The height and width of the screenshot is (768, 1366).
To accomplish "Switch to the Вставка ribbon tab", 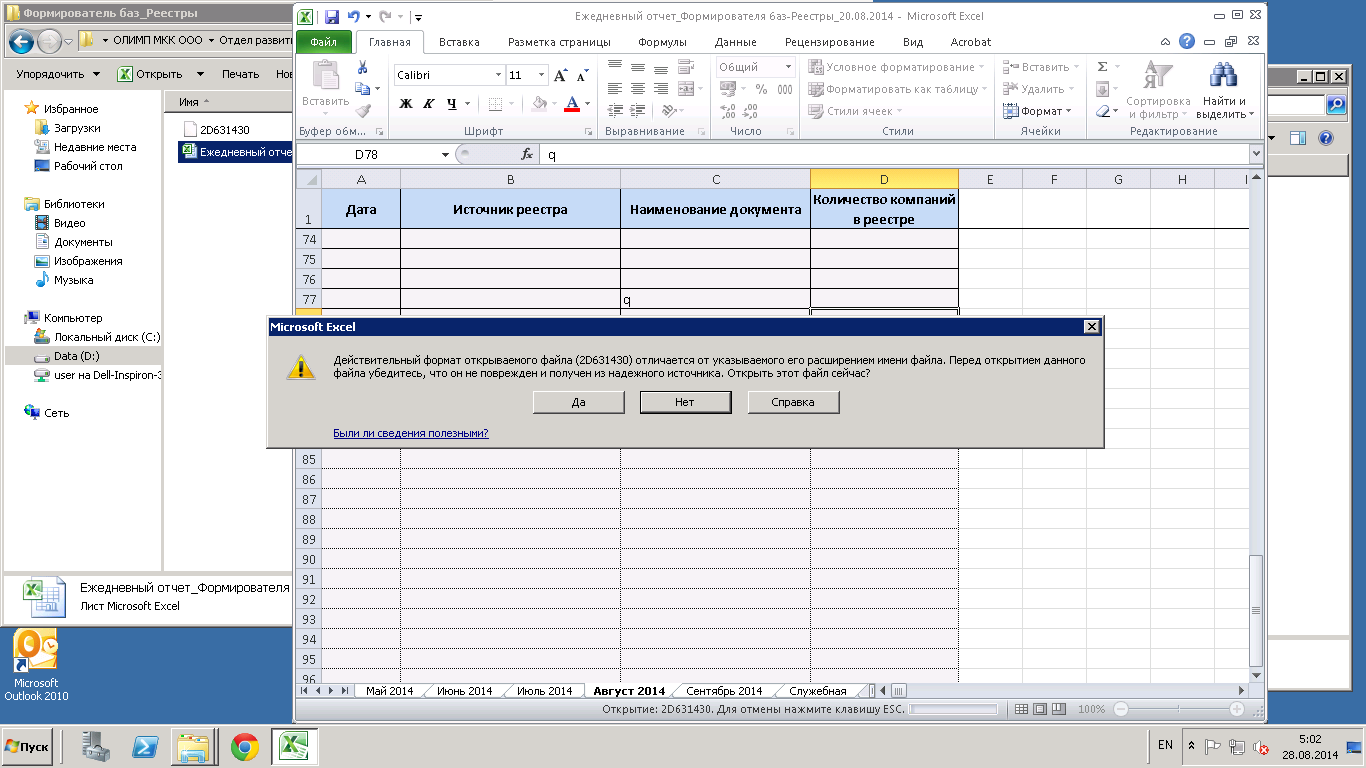I will pyautogui.click(x=459, y=42).
